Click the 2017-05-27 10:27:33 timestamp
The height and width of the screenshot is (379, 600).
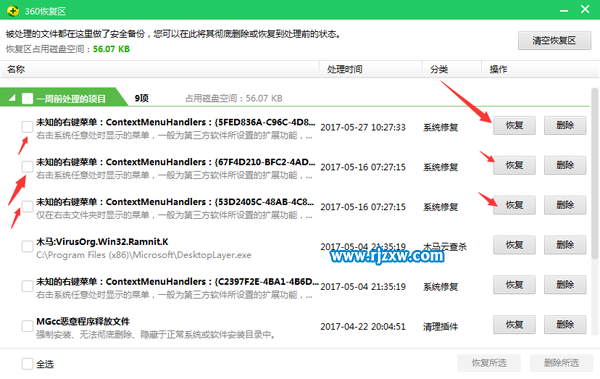point(363,127)
